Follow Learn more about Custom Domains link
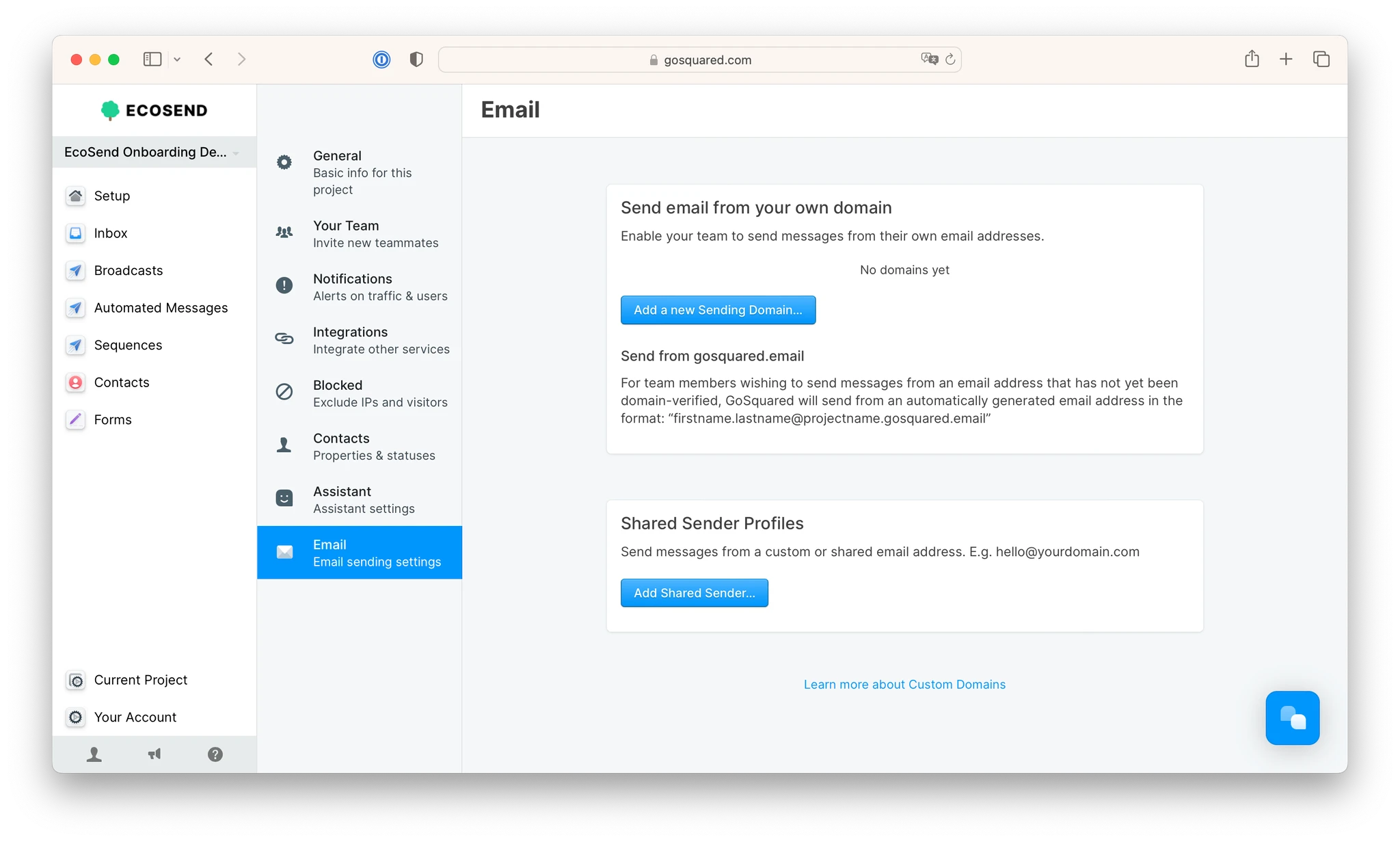The image size is (1400, 842). [x=904, y=684]
